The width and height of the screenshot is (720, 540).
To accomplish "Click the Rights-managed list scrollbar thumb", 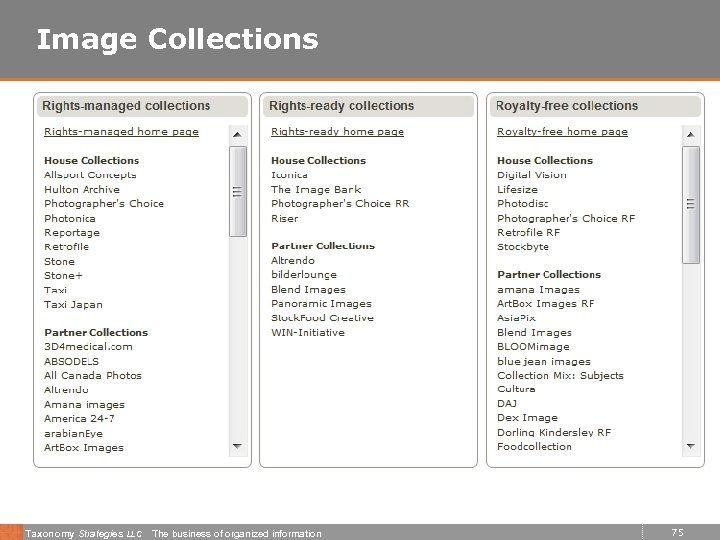I will [237, 191].
